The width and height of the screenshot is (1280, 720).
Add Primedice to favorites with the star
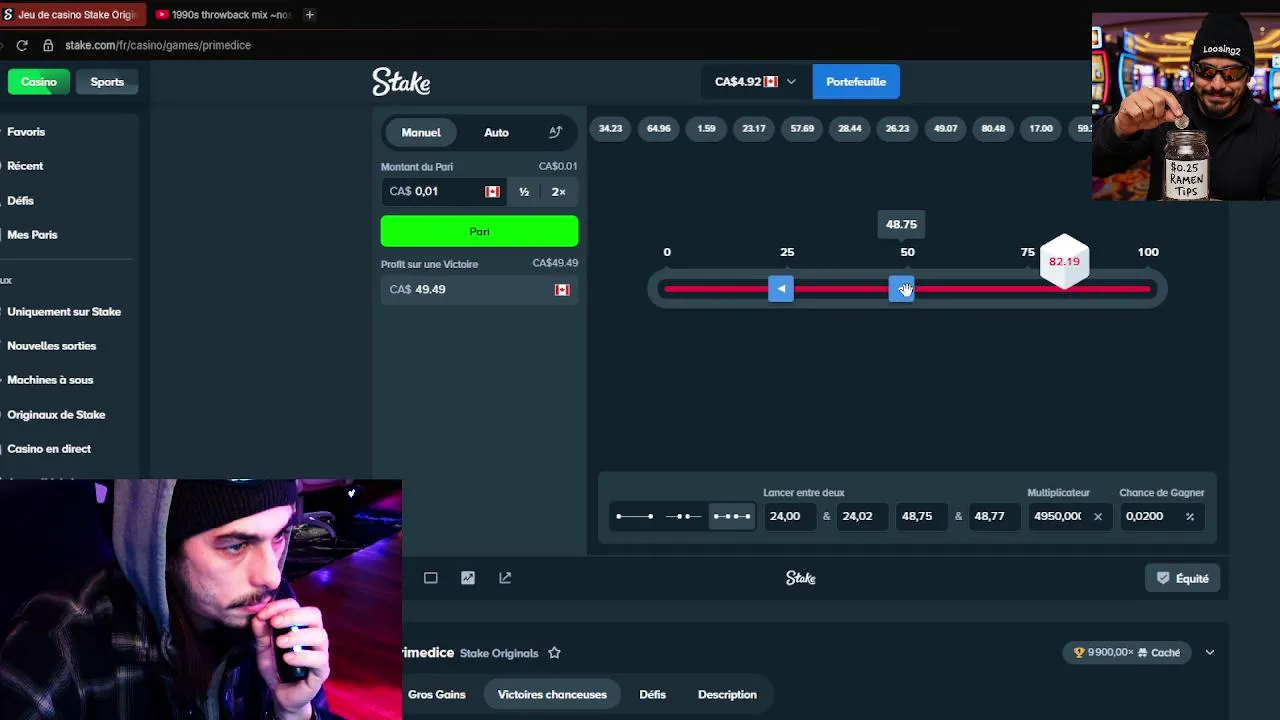(554, 653)
